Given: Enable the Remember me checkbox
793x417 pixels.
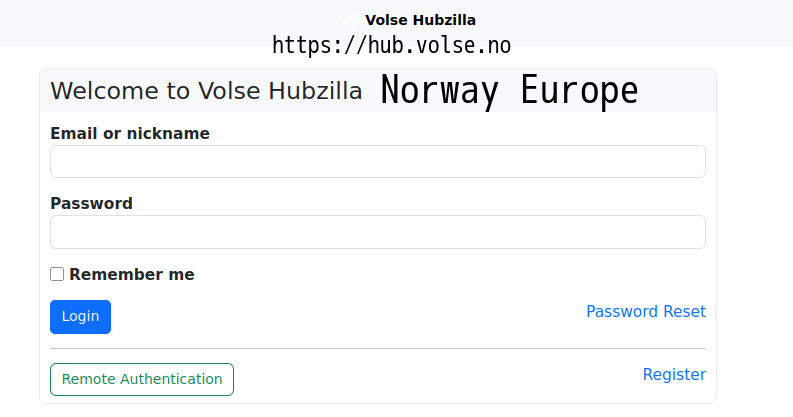Looking at the screenshot, I should 57,274.
